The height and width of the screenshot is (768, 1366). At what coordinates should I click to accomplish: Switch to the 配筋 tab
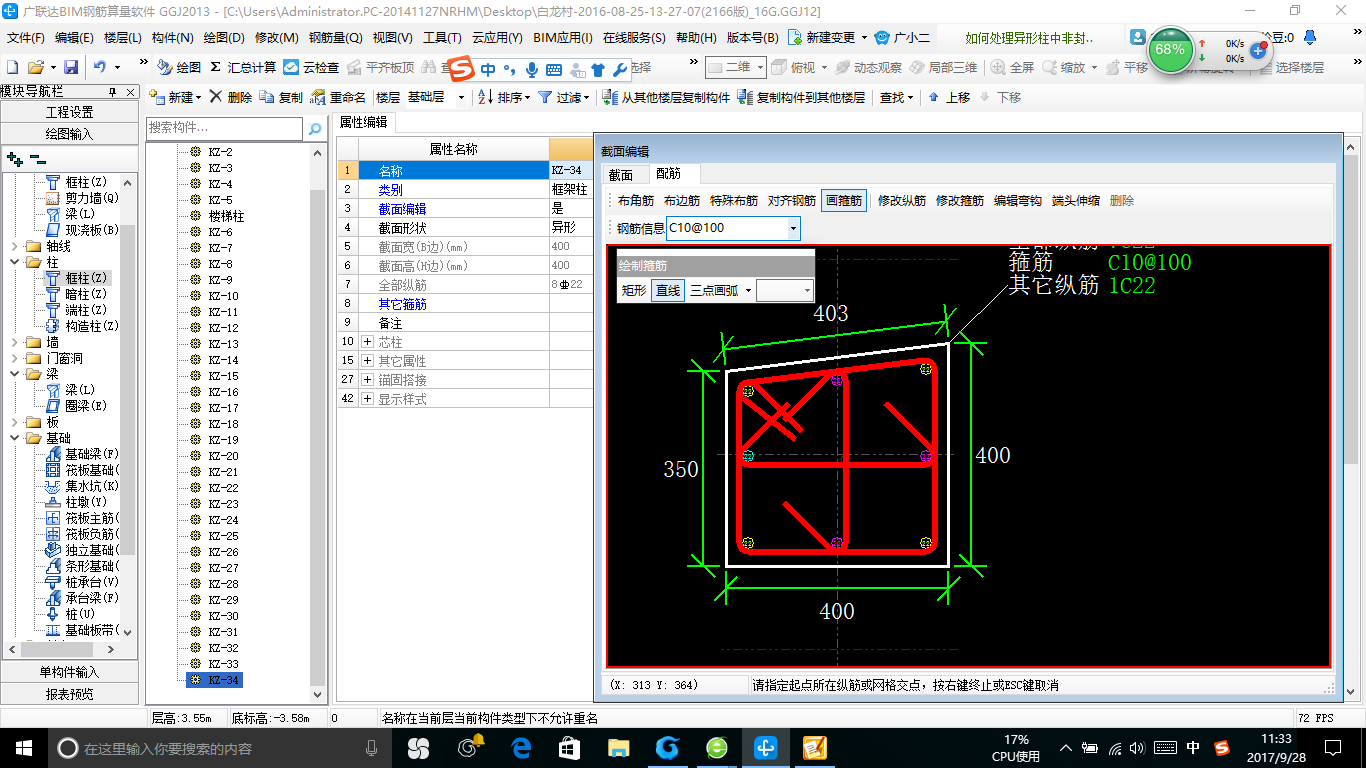(670, 175)
